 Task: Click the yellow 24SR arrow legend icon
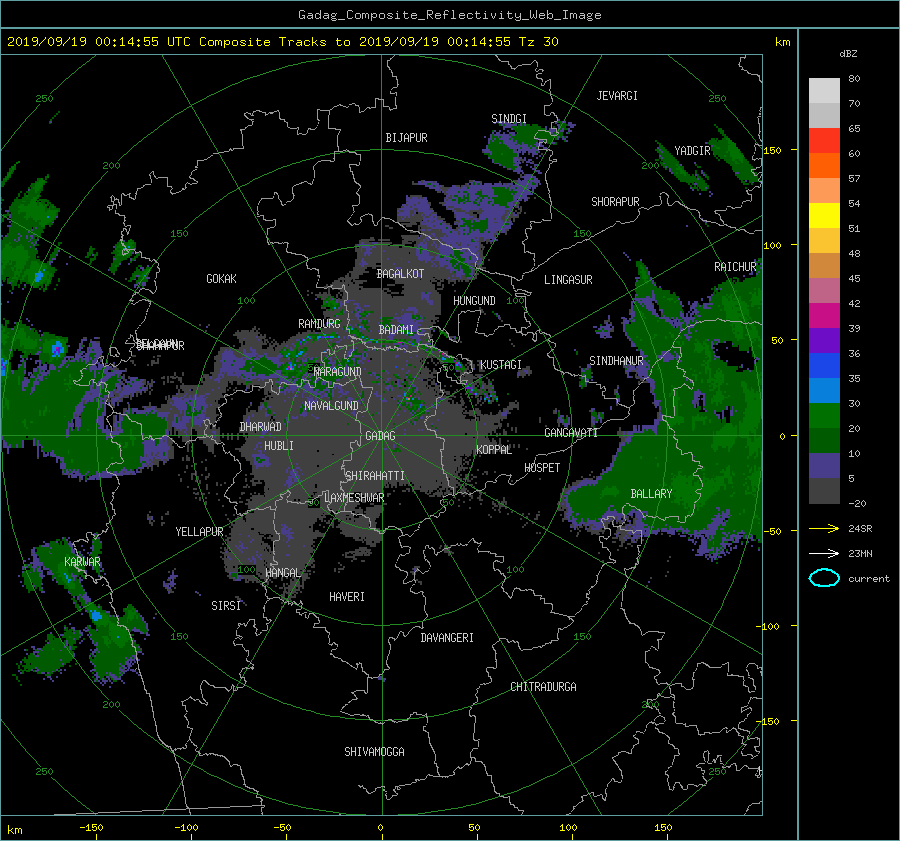coord(824,529)
